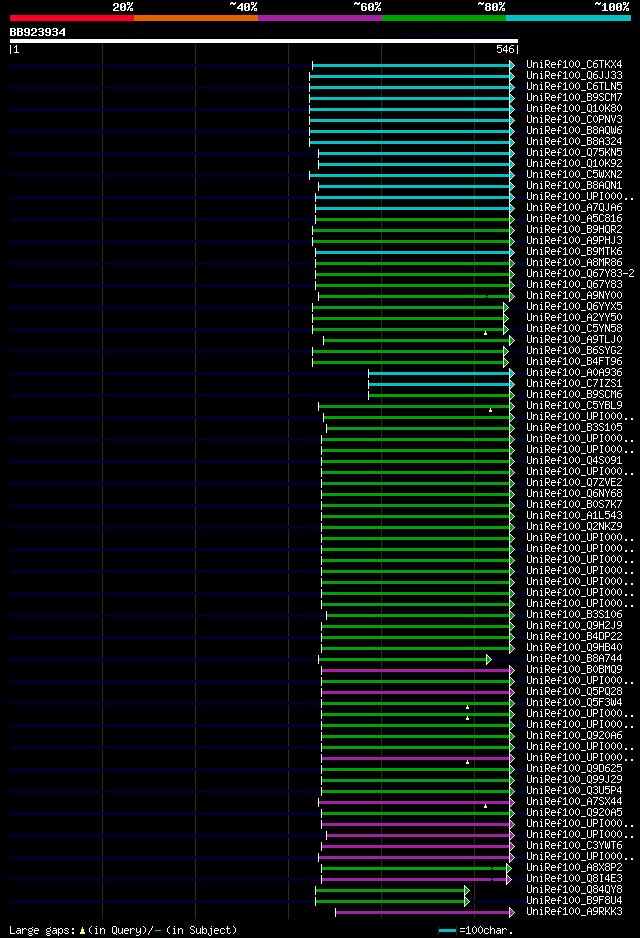Click the UniRef100_Q10K80 label

pyautogui.click(x=574, y=108)
